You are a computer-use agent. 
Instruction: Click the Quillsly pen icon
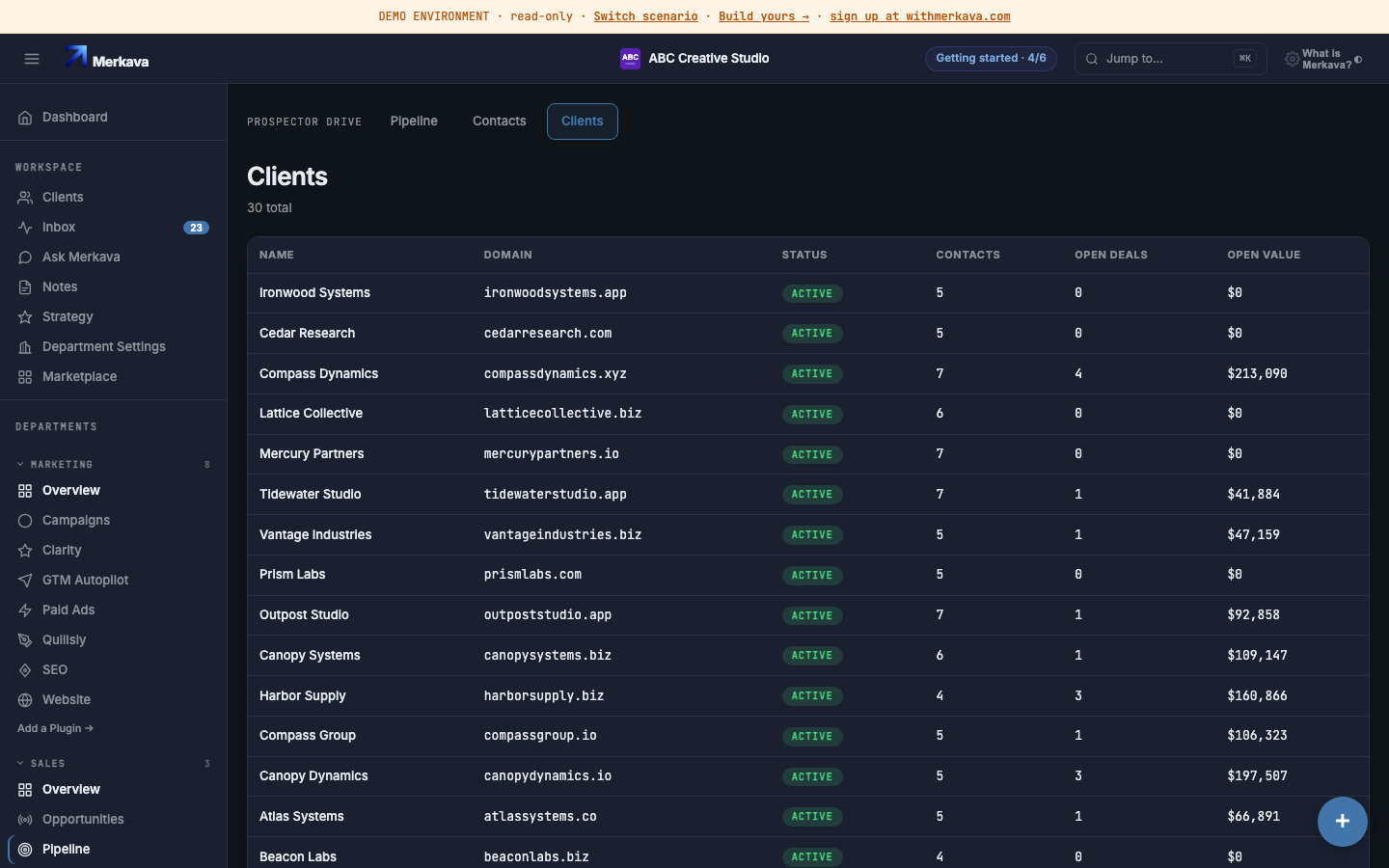tap(25, 640)
